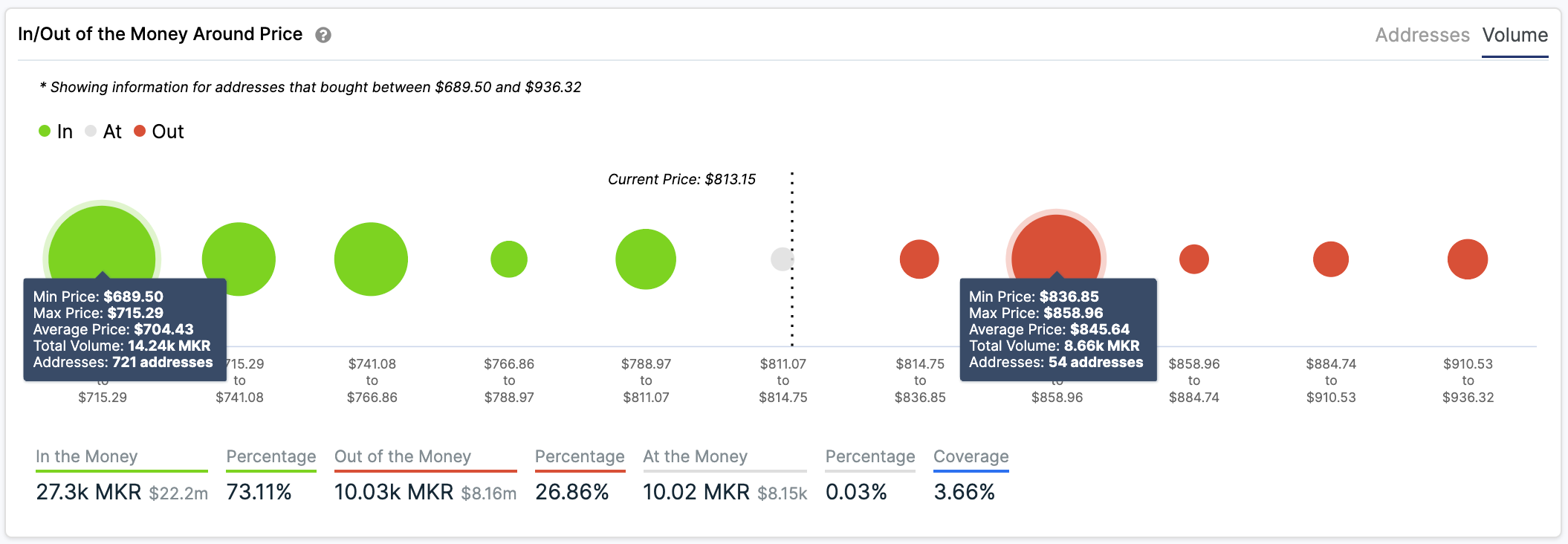Select the Volume tab
Screen dimensions: 1568x544
1514,35
